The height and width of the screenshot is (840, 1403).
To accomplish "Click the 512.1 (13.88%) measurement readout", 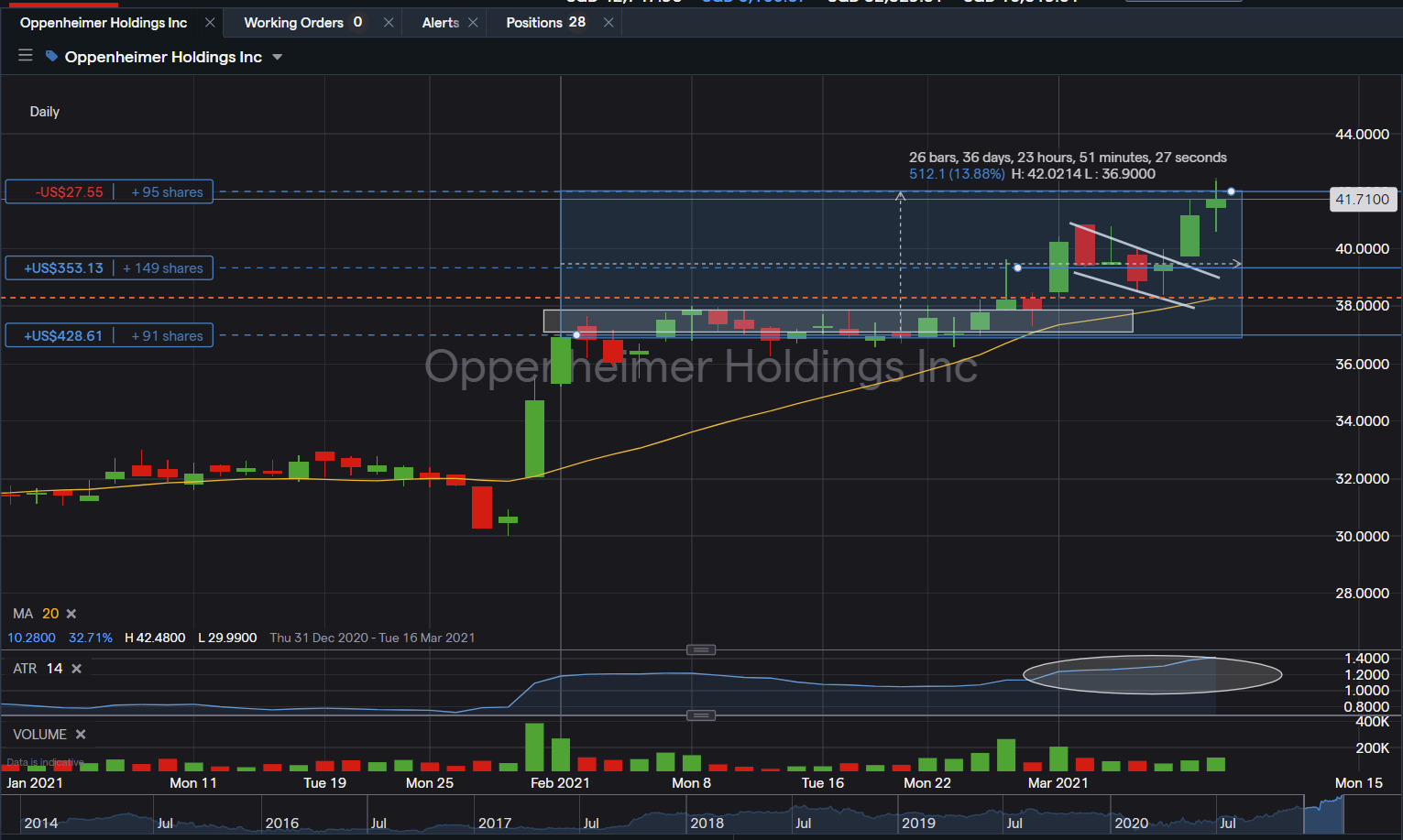I will pyautogui.click(x=957, y=174).
